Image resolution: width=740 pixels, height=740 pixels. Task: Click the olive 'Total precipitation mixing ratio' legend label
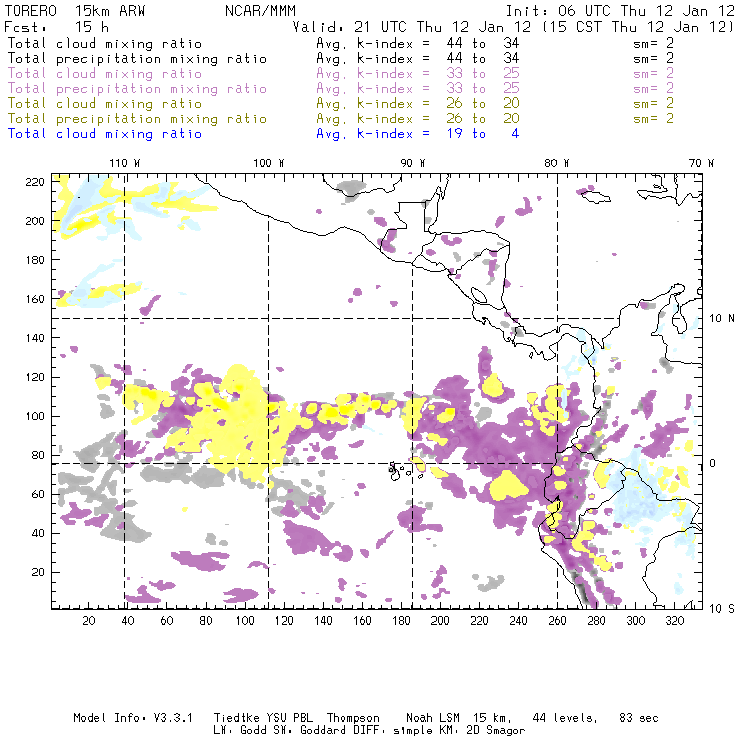137,118
